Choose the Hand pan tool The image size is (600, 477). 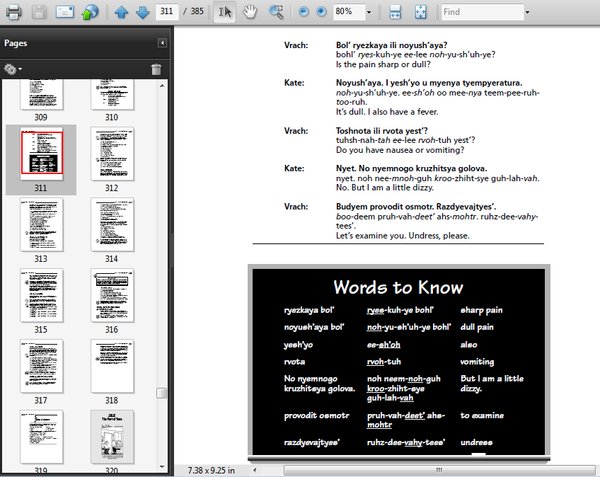tap(250, 13)
